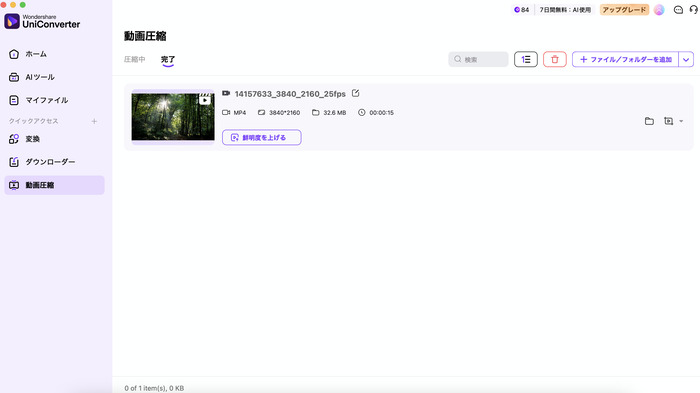Screen dimensions: 700x393
Task: Switch to the 圧縮中 tab
Action: pyautogui.click(x=134, y=59)
